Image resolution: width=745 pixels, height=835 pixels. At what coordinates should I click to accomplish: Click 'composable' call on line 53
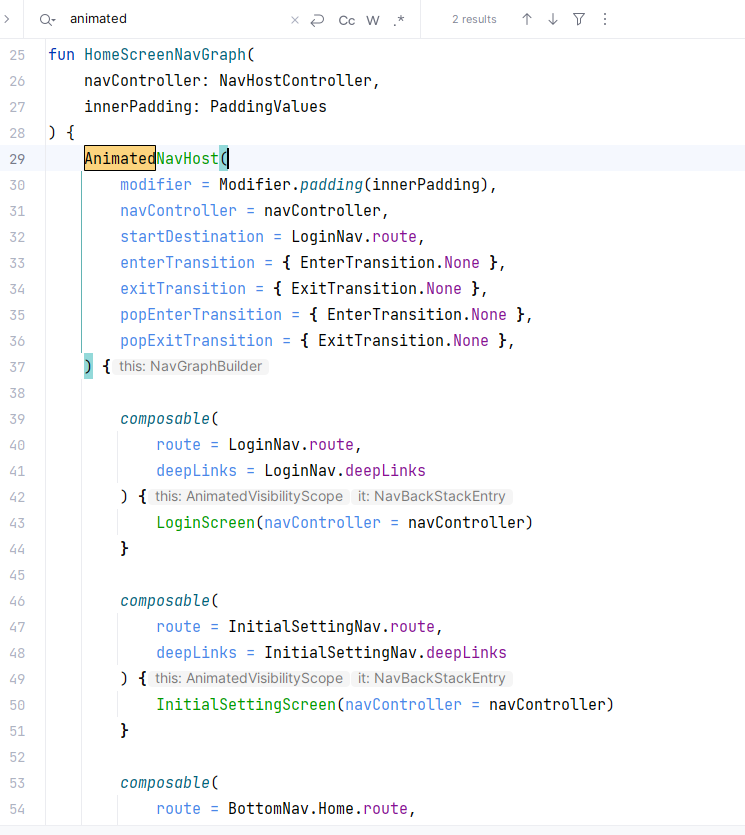165,783
